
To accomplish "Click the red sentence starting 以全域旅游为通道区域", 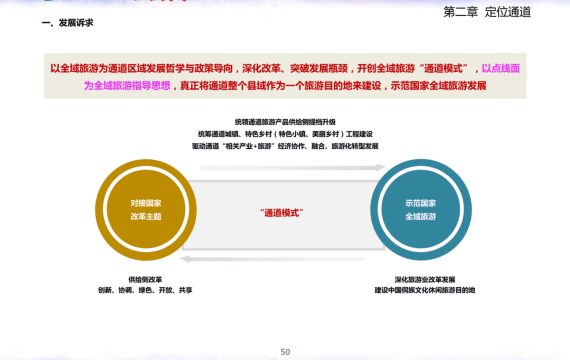I will point(265,68).
